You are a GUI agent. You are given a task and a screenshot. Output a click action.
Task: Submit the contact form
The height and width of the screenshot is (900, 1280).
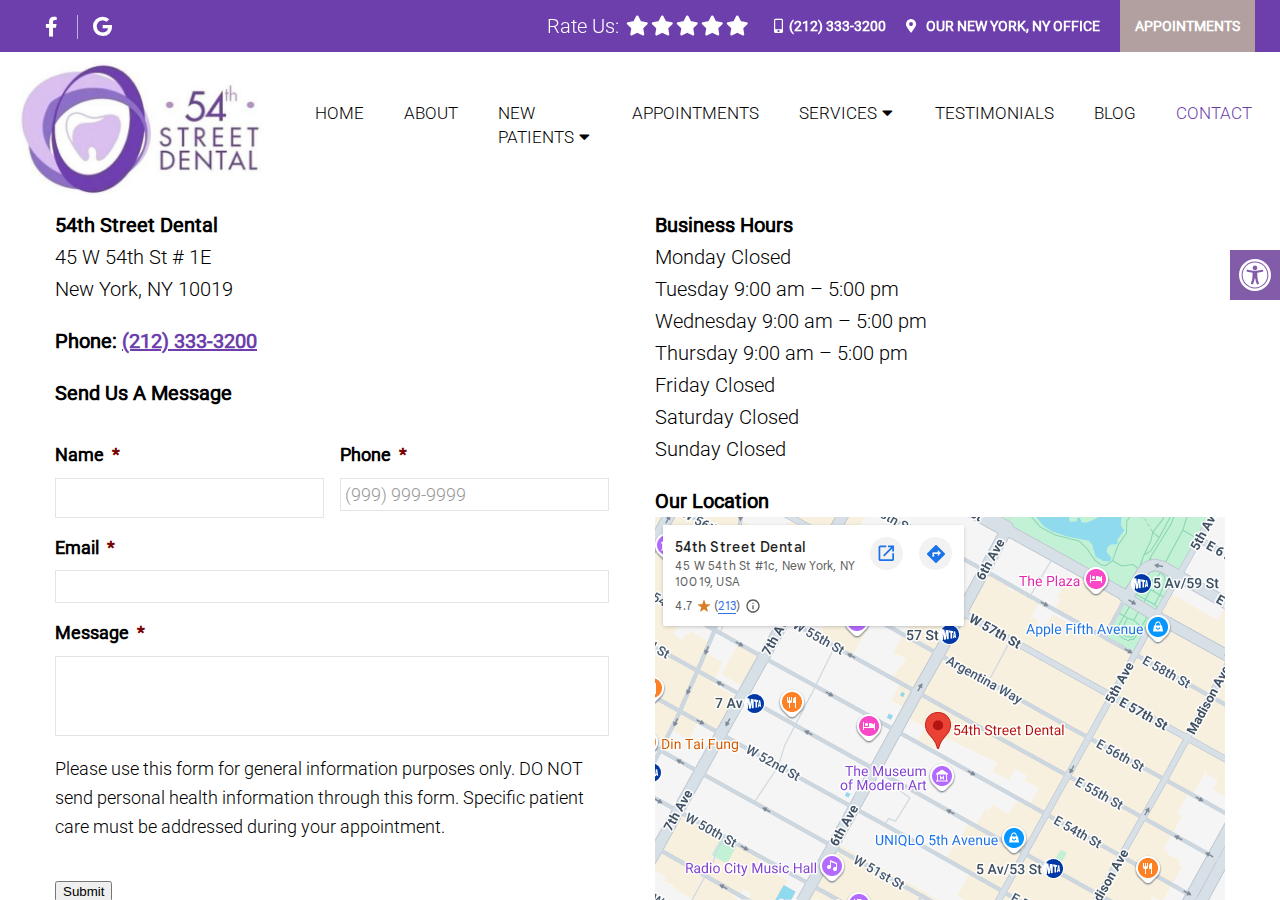click(83, 891)
